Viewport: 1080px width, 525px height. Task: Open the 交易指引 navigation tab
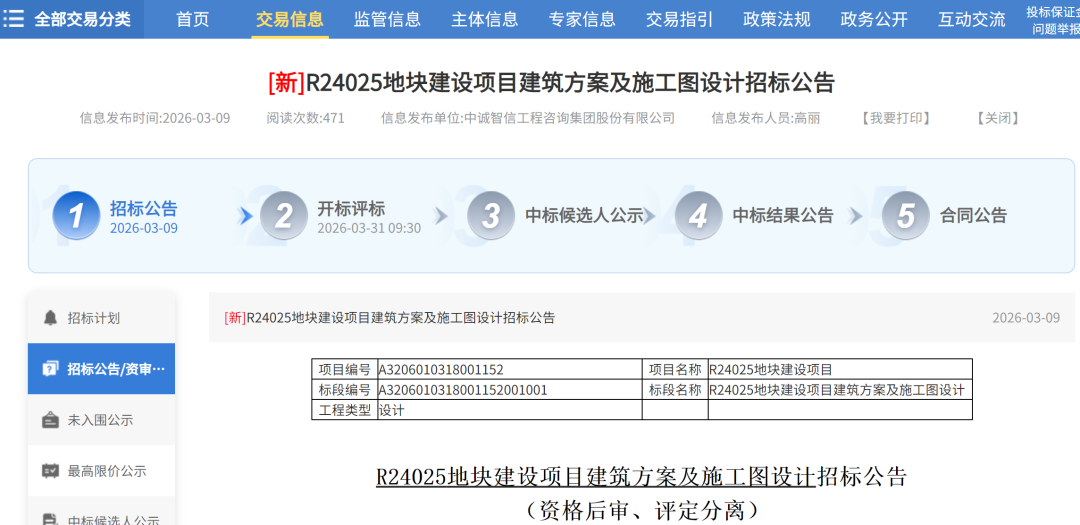coord(679,19)
